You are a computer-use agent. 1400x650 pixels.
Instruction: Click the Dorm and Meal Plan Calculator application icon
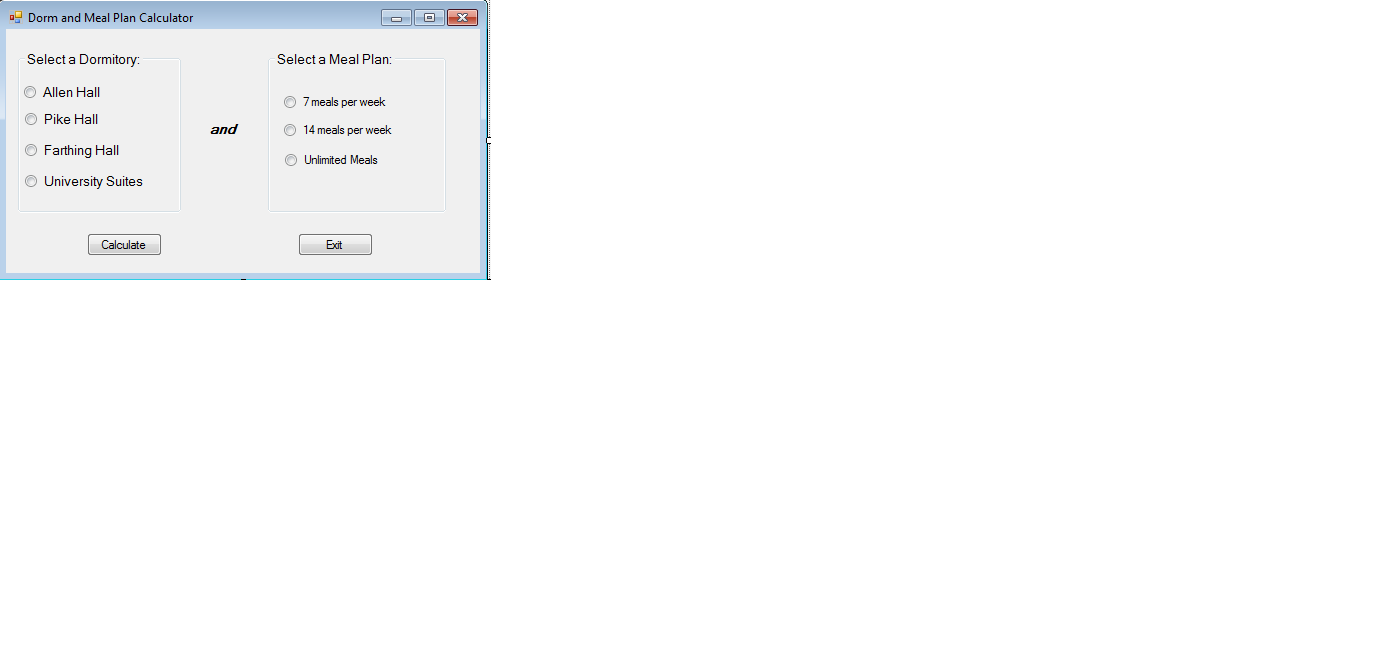tap(14, 17)
